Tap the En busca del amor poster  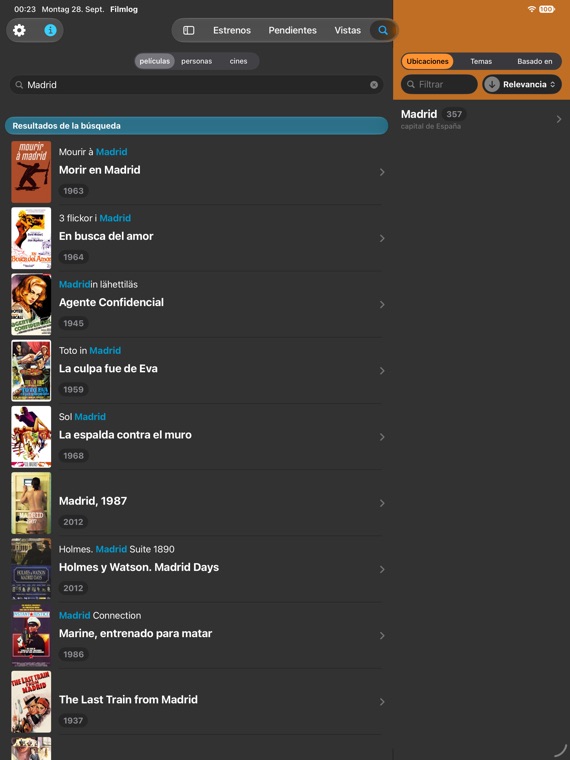[x=31, y=238]
